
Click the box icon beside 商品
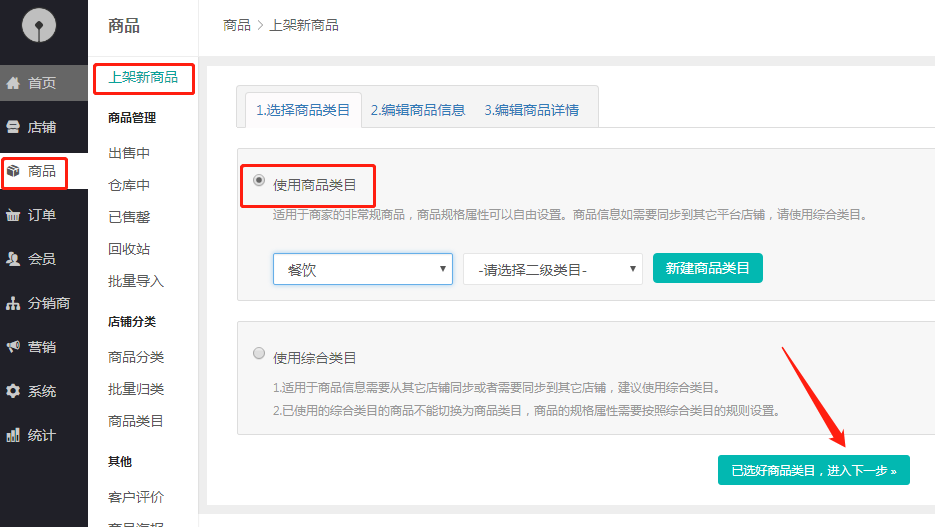tap(14, 171)
